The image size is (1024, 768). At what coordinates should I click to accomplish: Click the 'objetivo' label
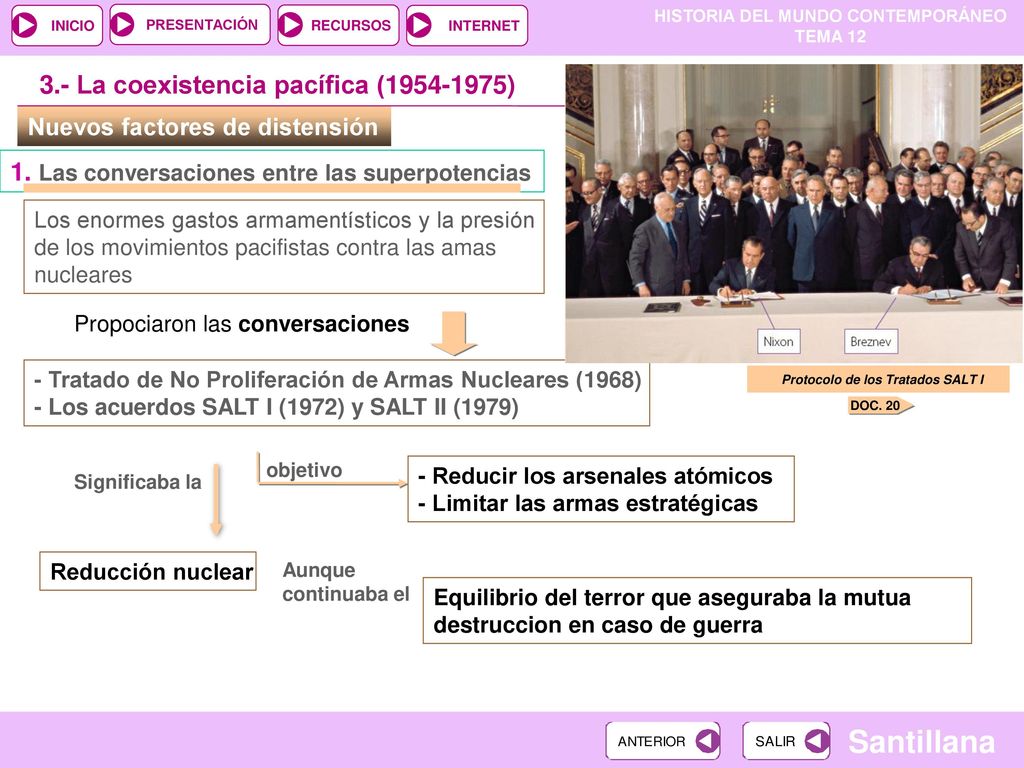click(x=304, y=470)
